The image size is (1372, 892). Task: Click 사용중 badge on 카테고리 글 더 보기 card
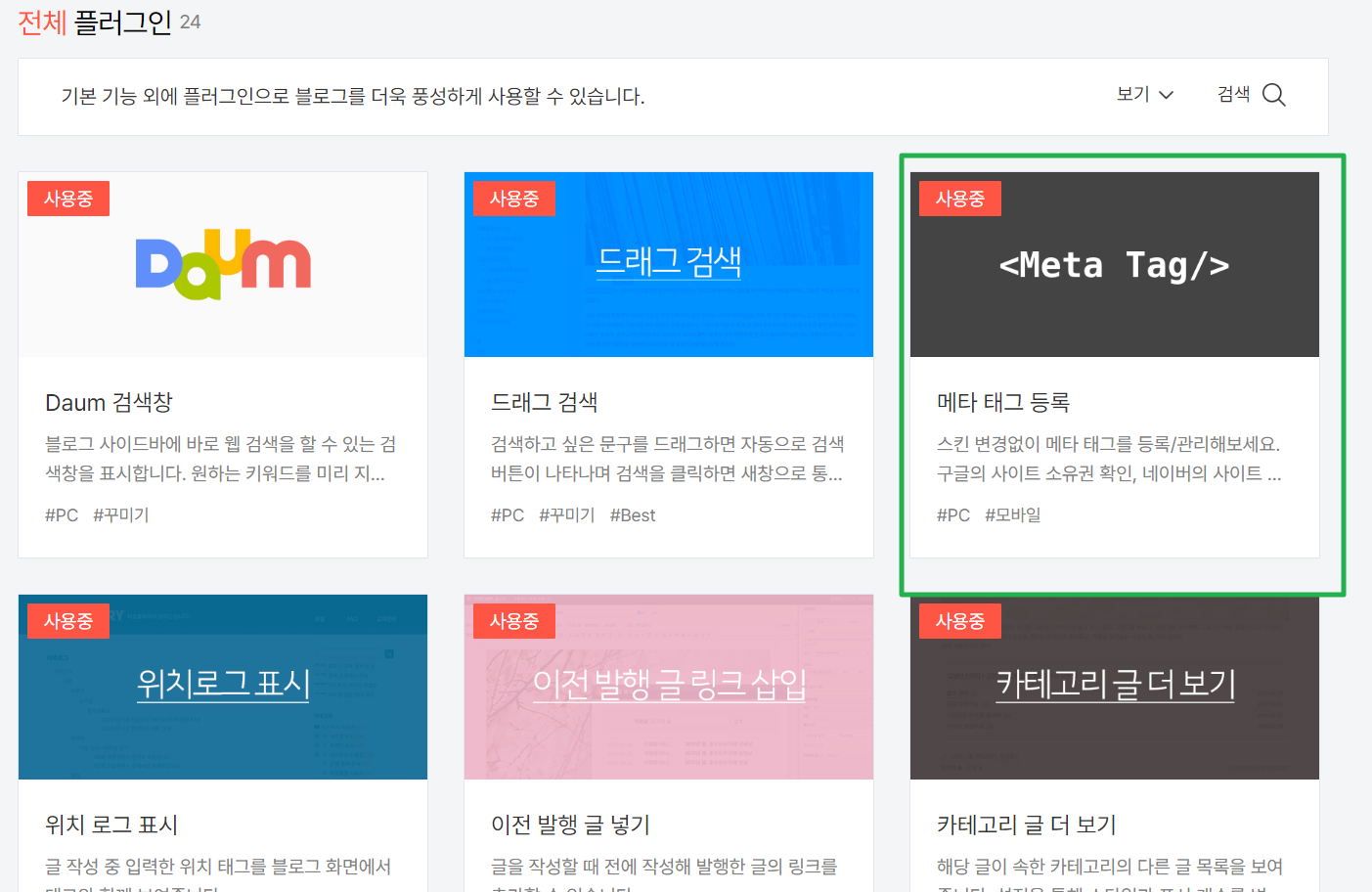tap(960, 621)
